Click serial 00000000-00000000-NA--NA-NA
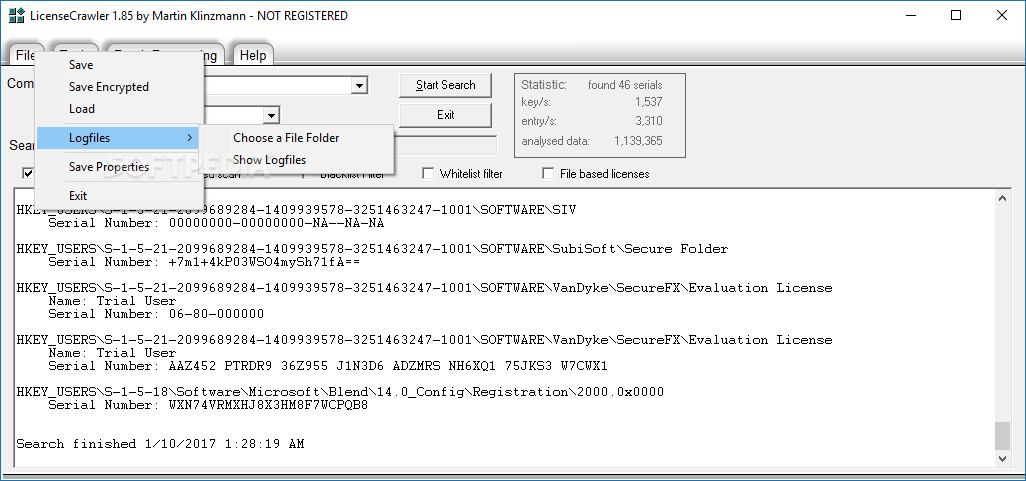 [276, 223]
